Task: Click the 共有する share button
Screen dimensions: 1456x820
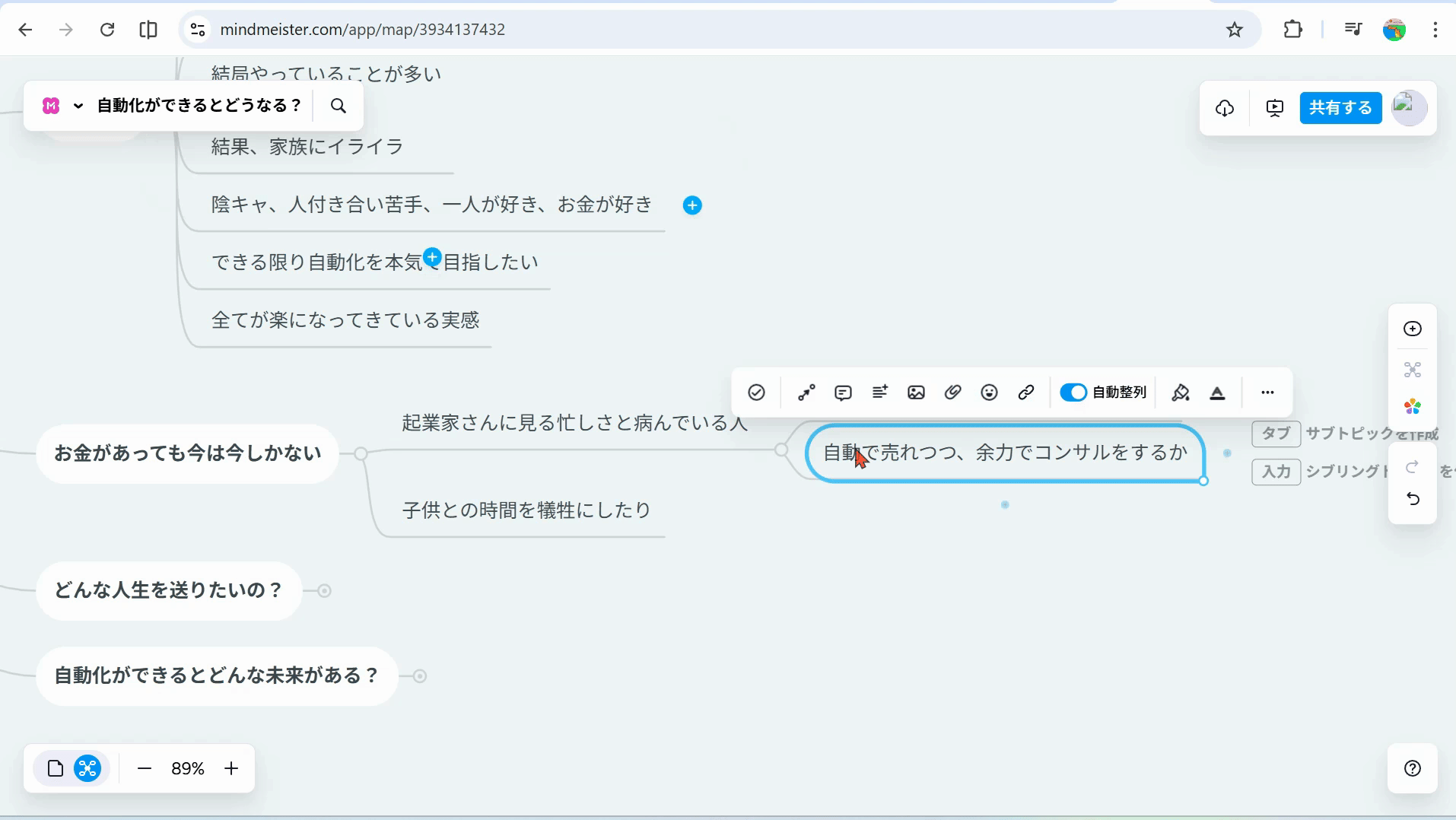Action: [x=1340, y=108]
